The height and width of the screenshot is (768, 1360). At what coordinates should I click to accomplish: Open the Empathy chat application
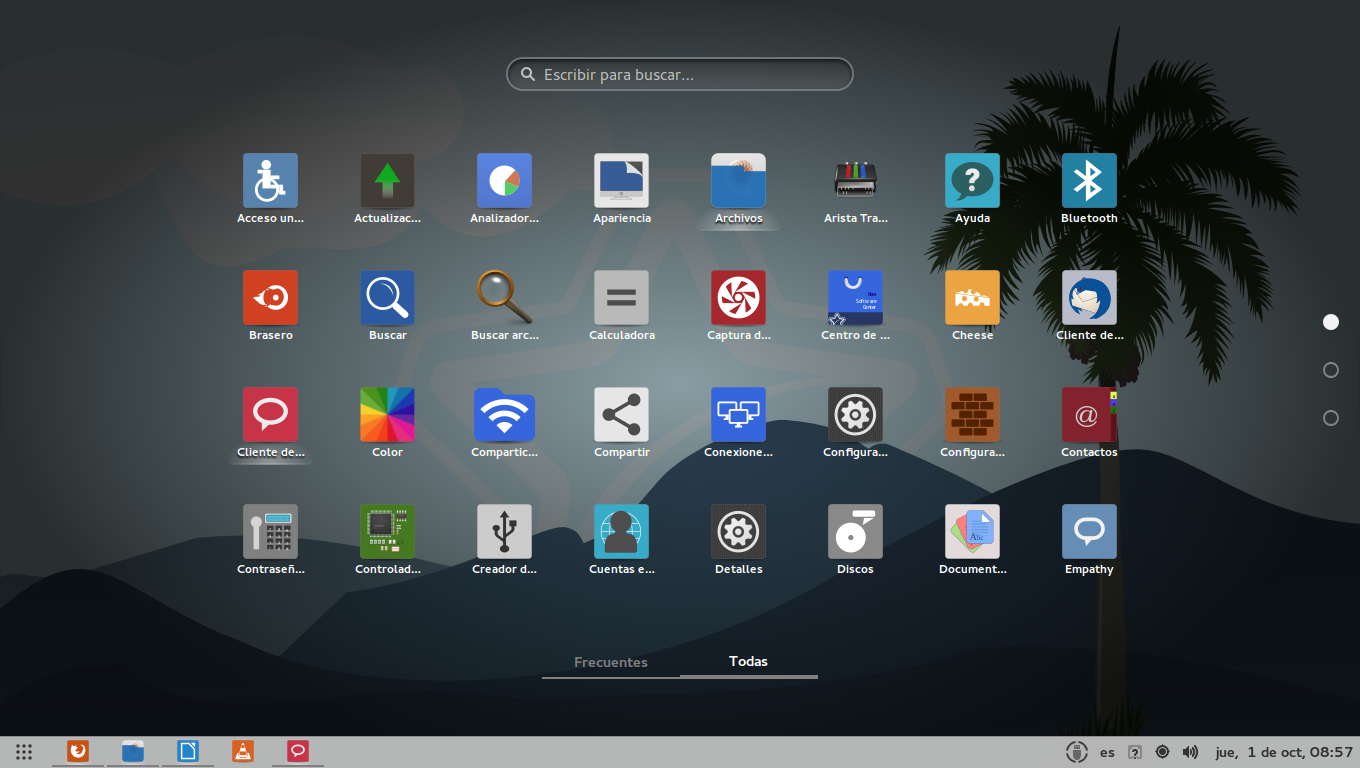pyautogui.click(x=1089, y=532)
